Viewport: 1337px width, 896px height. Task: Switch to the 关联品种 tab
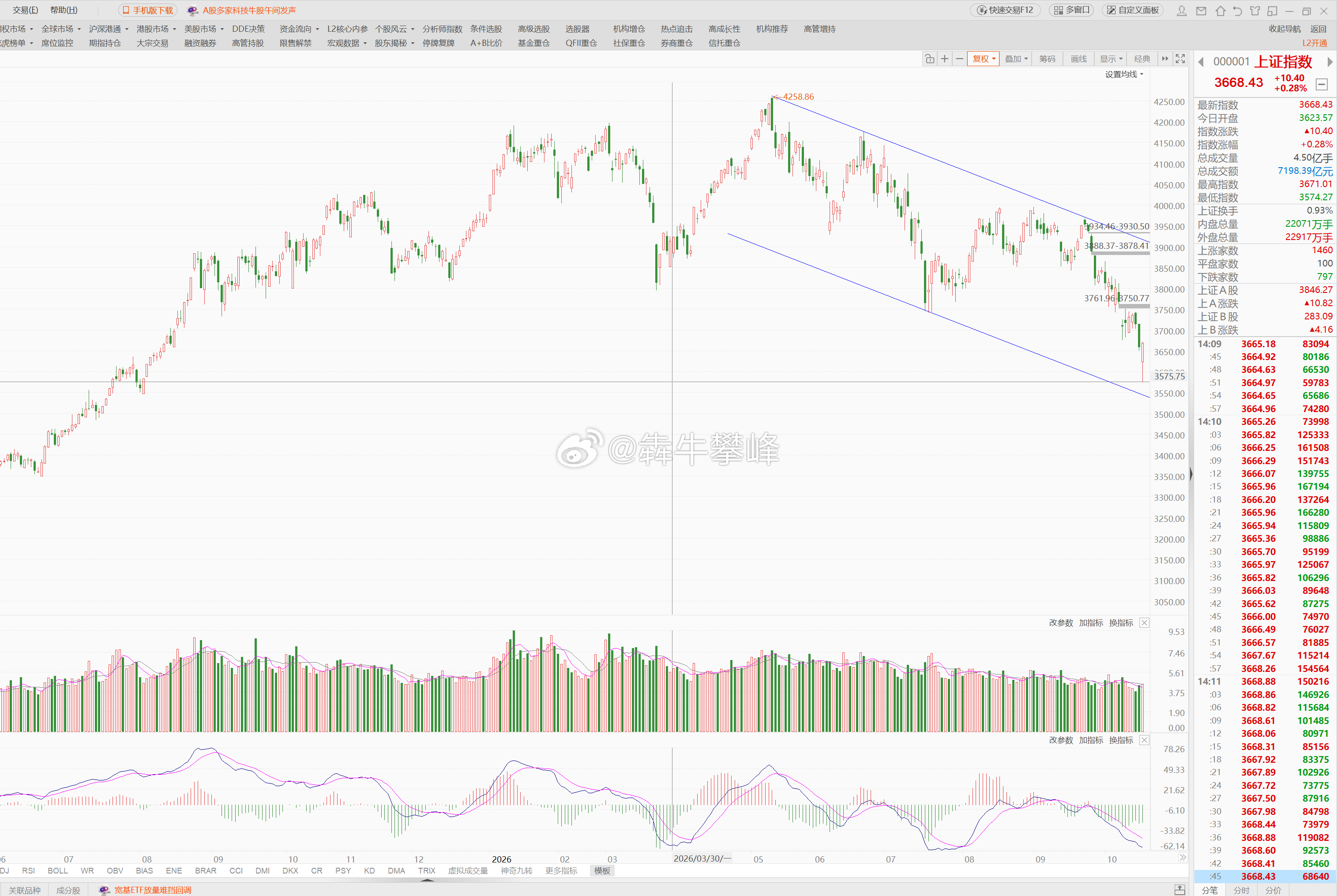[x=25, y=890]
